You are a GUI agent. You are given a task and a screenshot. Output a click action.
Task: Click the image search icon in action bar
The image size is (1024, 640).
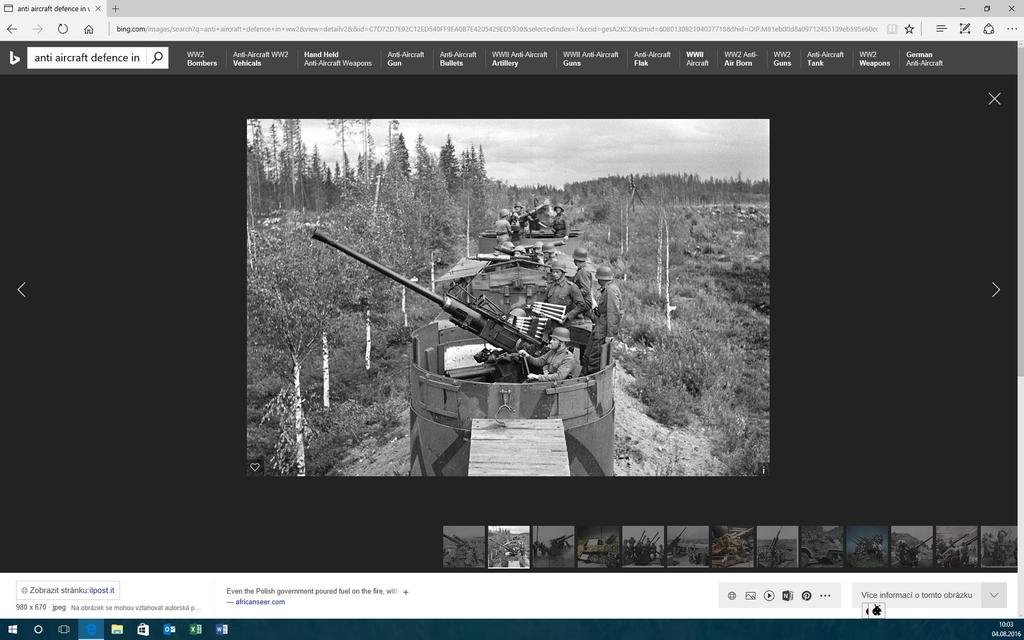(x=750, y=596)
